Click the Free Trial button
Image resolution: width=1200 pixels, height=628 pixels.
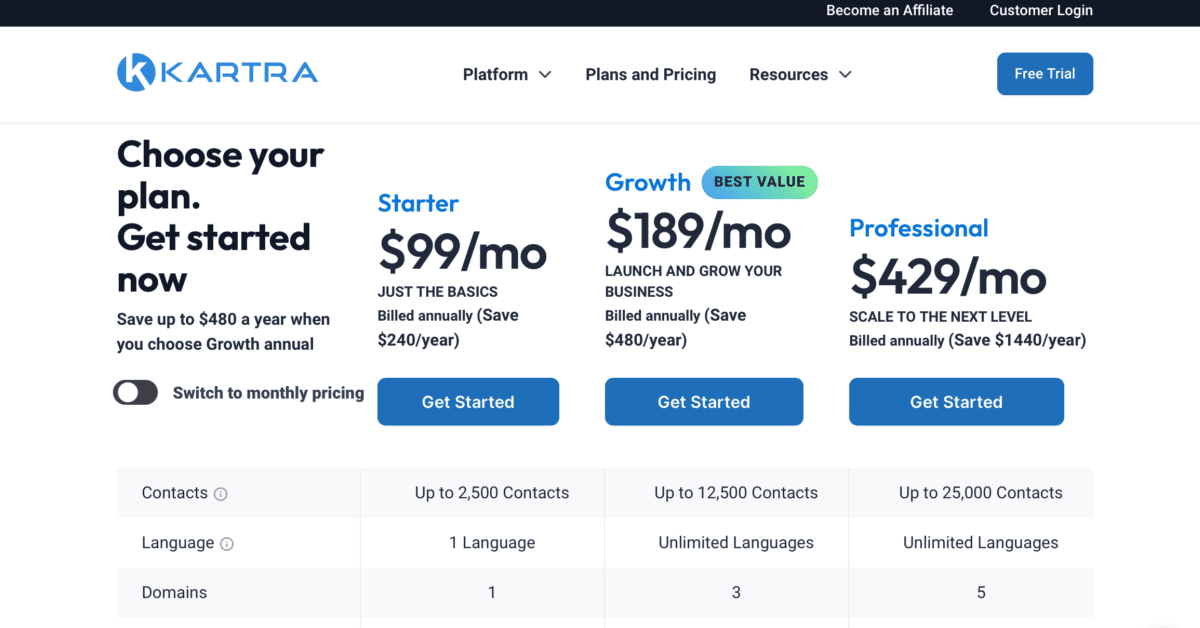pyautogui.click(x=1044, y=73)
